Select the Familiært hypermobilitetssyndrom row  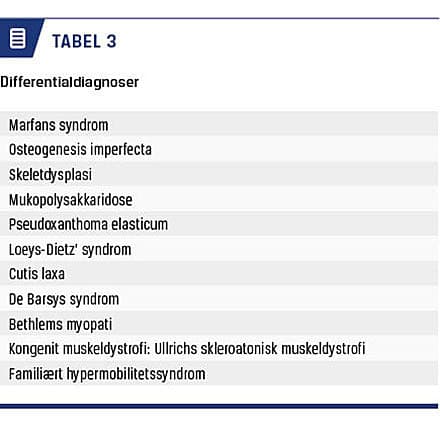click(219, 373)
